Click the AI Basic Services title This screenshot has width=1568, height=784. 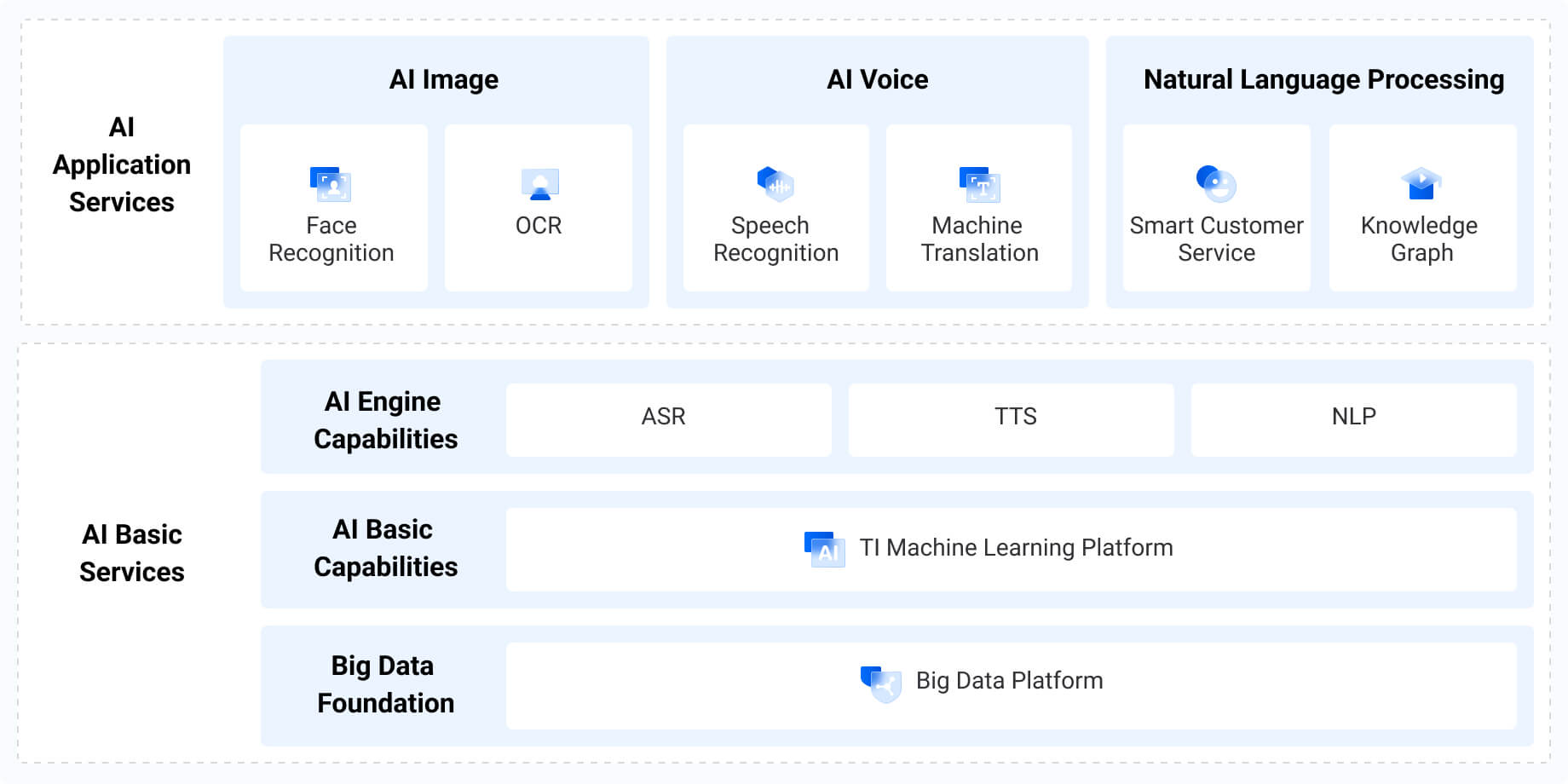(x=132, y=553)
